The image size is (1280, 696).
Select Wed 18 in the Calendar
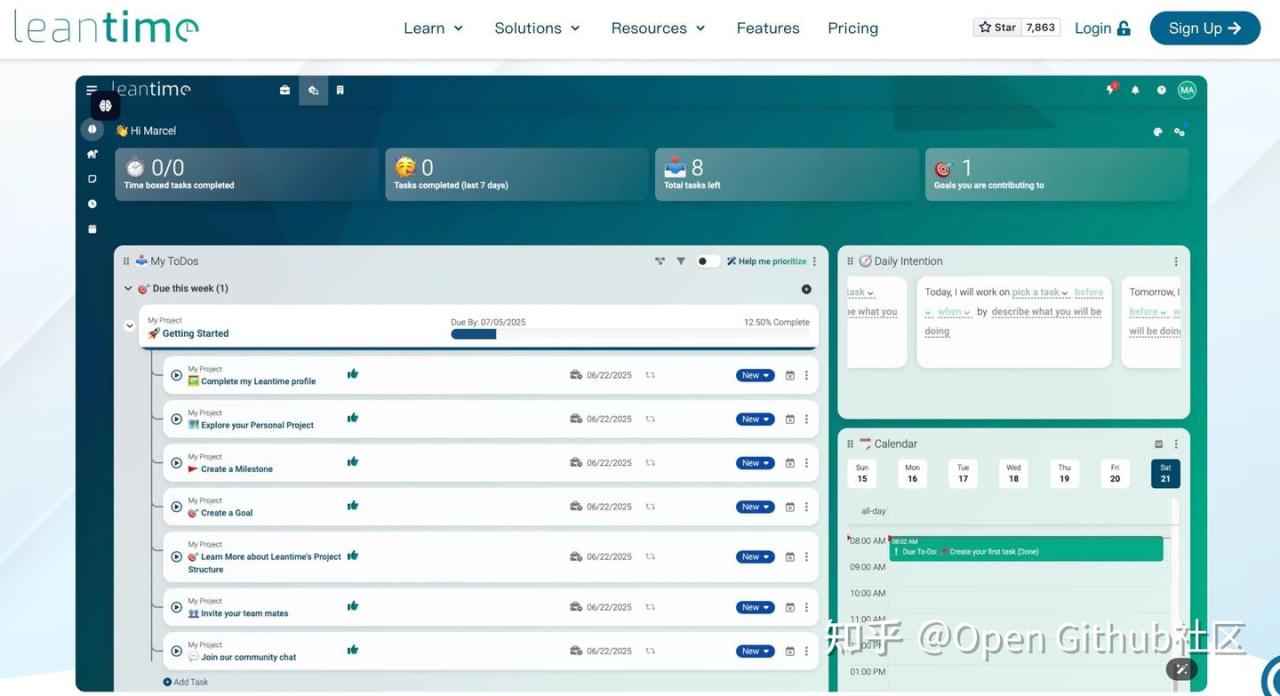click(x=1013, y=473)
